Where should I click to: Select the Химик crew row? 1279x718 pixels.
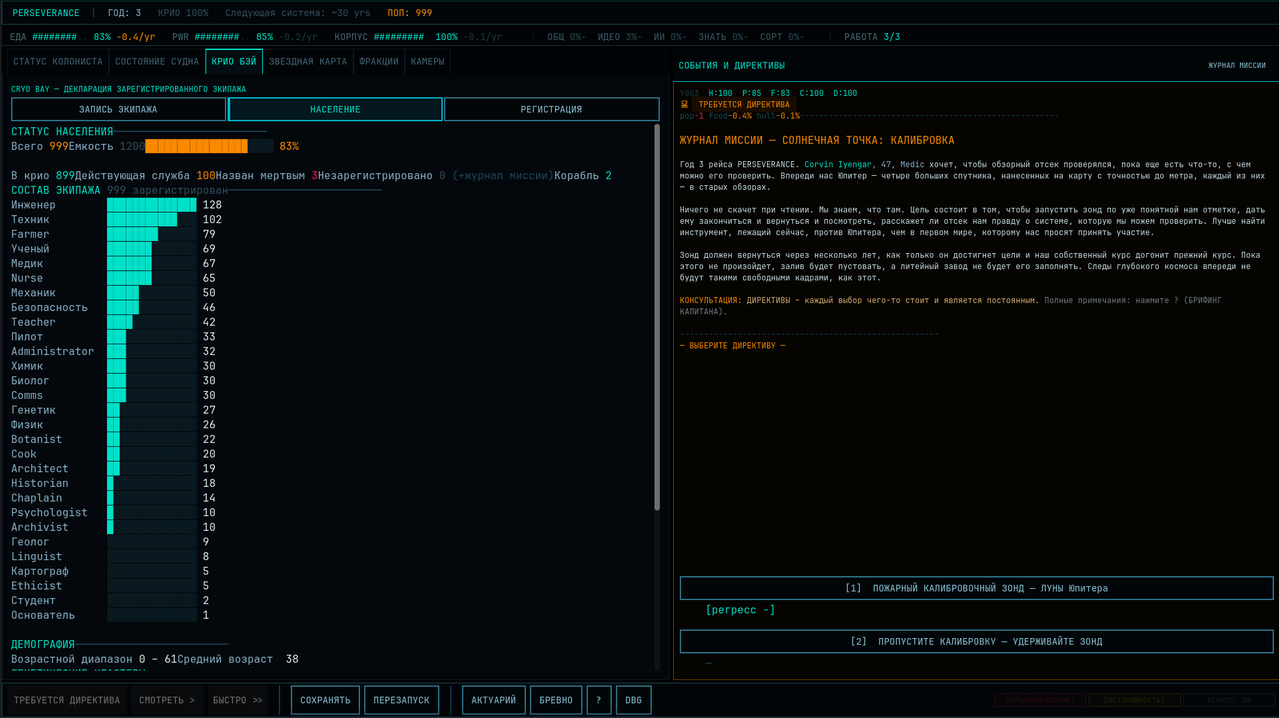tap(116, 366)
